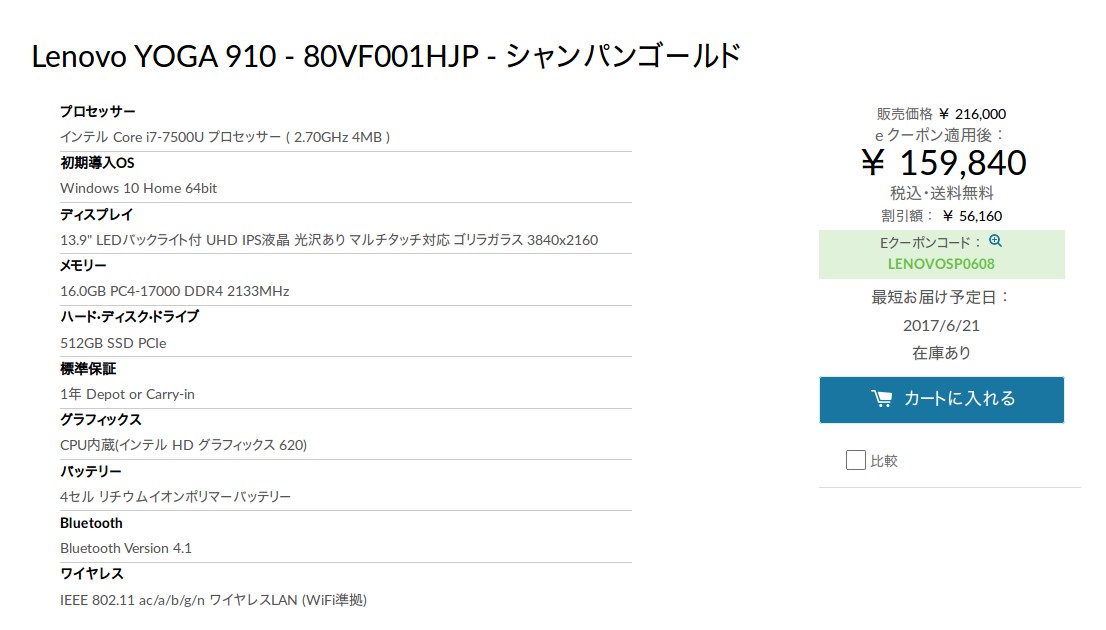Click the magnifier icon beside Eクーポンコード
The image size is (1106, 630).
995,241
